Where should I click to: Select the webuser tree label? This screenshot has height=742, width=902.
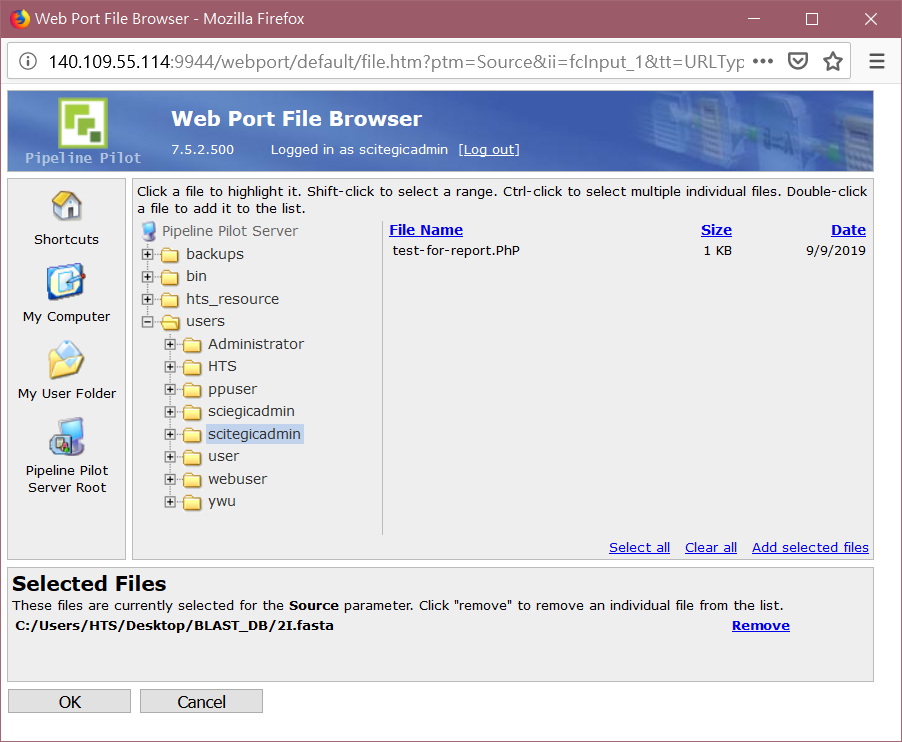[238, 479]
